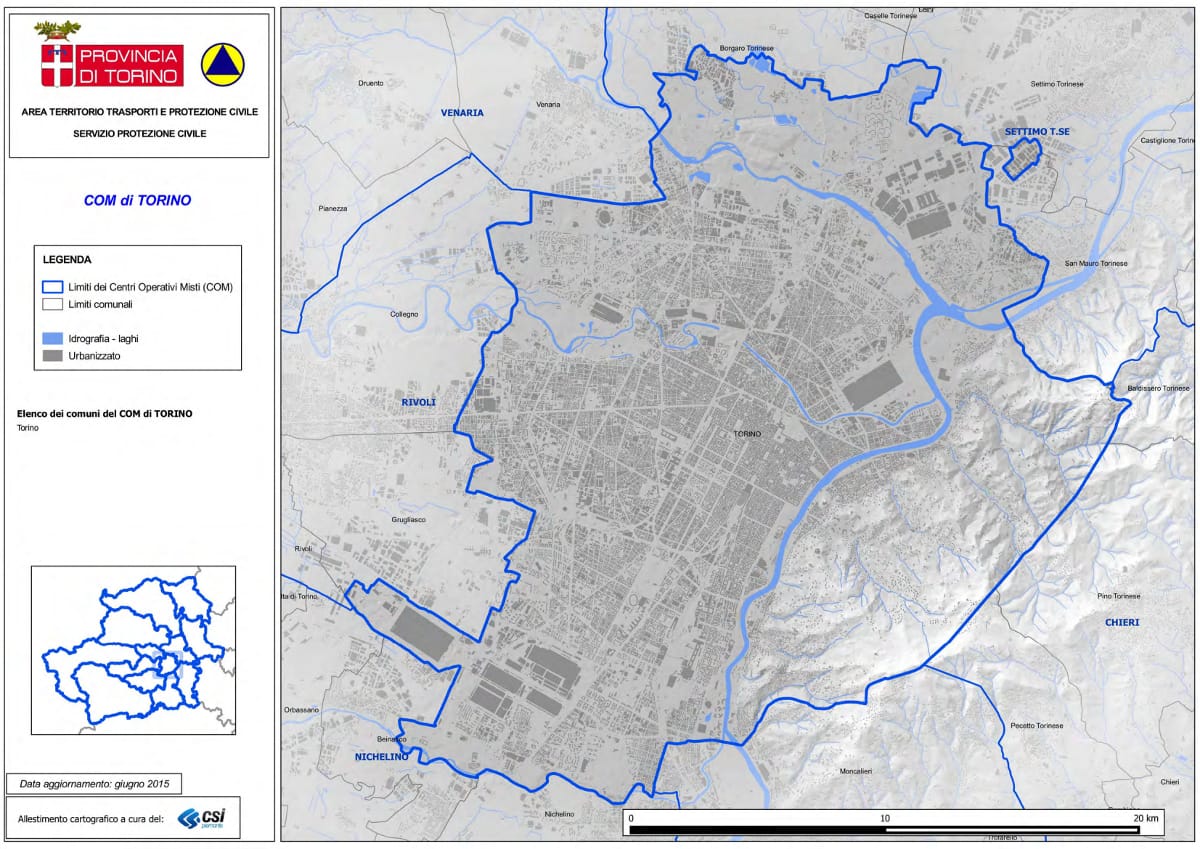Click 'Limiti dei Centri Operativi Misti (COM)' label
Screen dimensions: 1200x849
pyautogui.click(x=151, y=288)
